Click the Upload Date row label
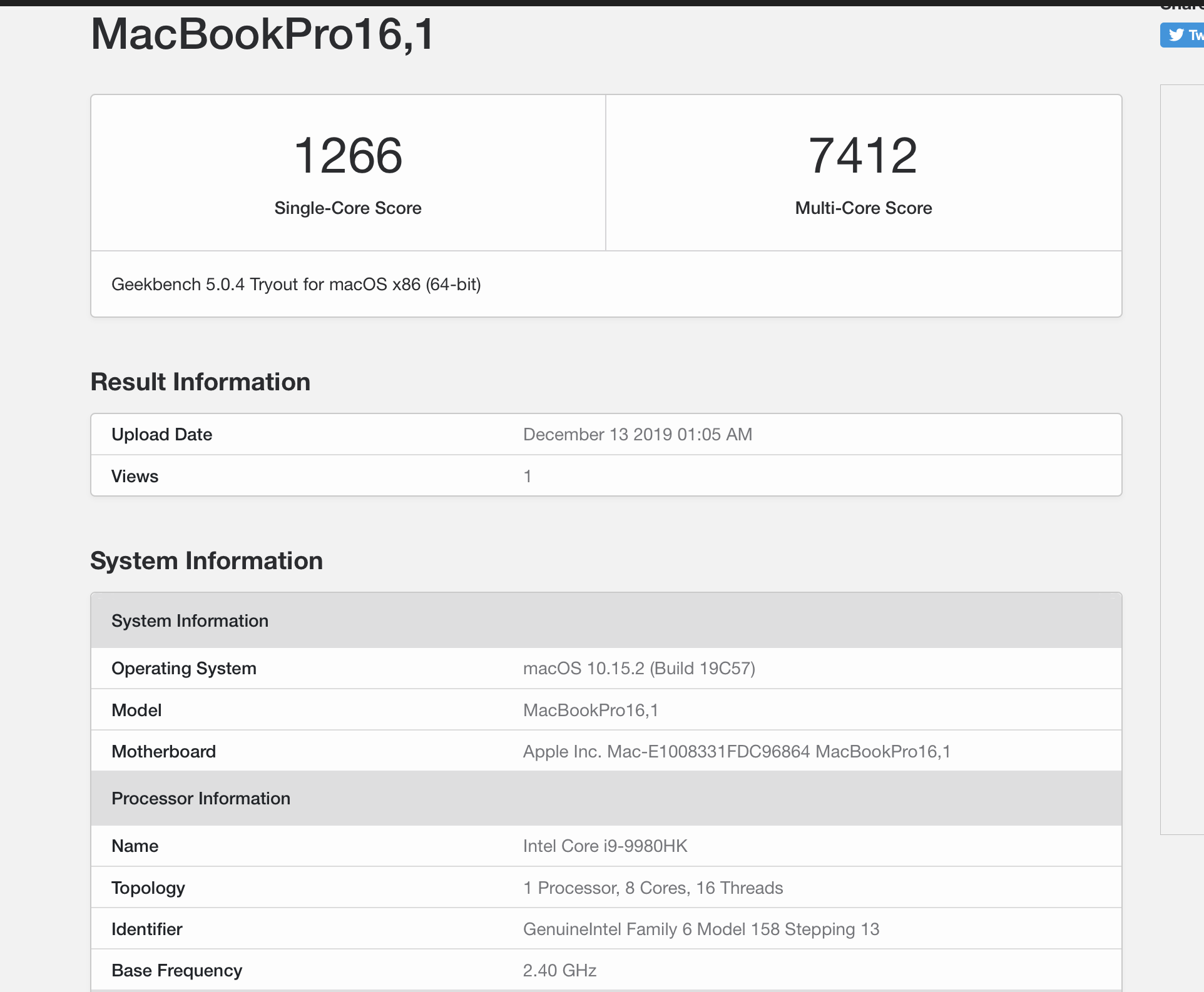This screenshot has width=1204, height=992. tap(161, 434)
